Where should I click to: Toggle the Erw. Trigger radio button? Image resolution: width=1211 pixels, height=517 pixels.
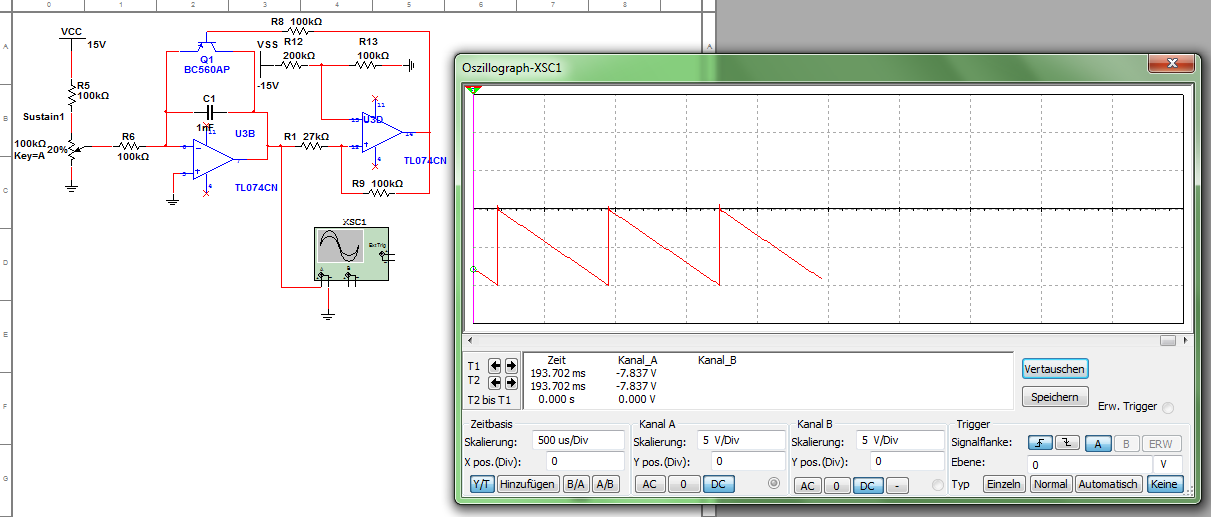[x=1168, y=407]
